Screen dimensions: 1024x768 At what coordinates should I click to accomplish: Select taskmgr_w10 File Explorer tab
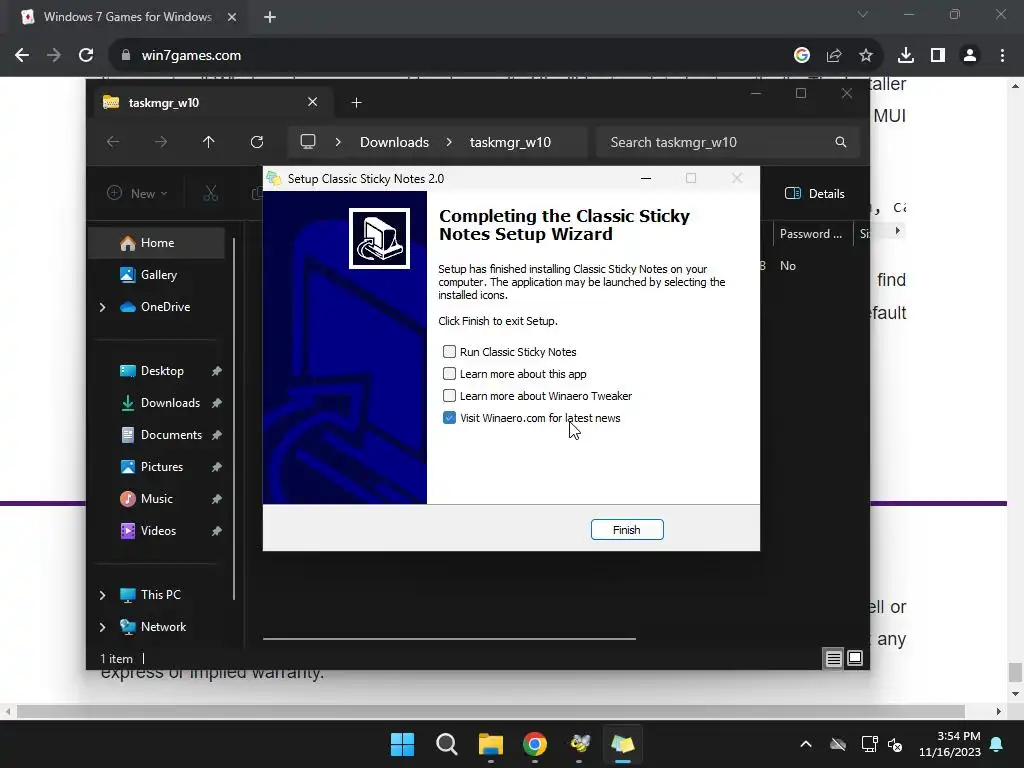pyautogui.click(x=212, y=103)
